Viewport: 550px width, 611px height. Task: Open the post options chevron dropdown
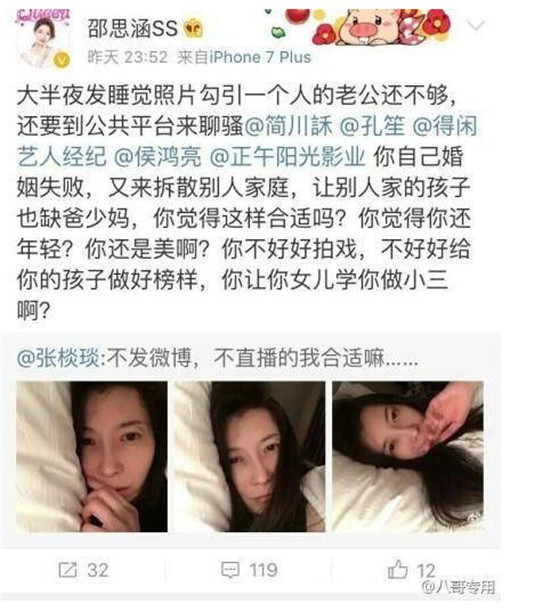pyautogui.click(x=475, y=26)
